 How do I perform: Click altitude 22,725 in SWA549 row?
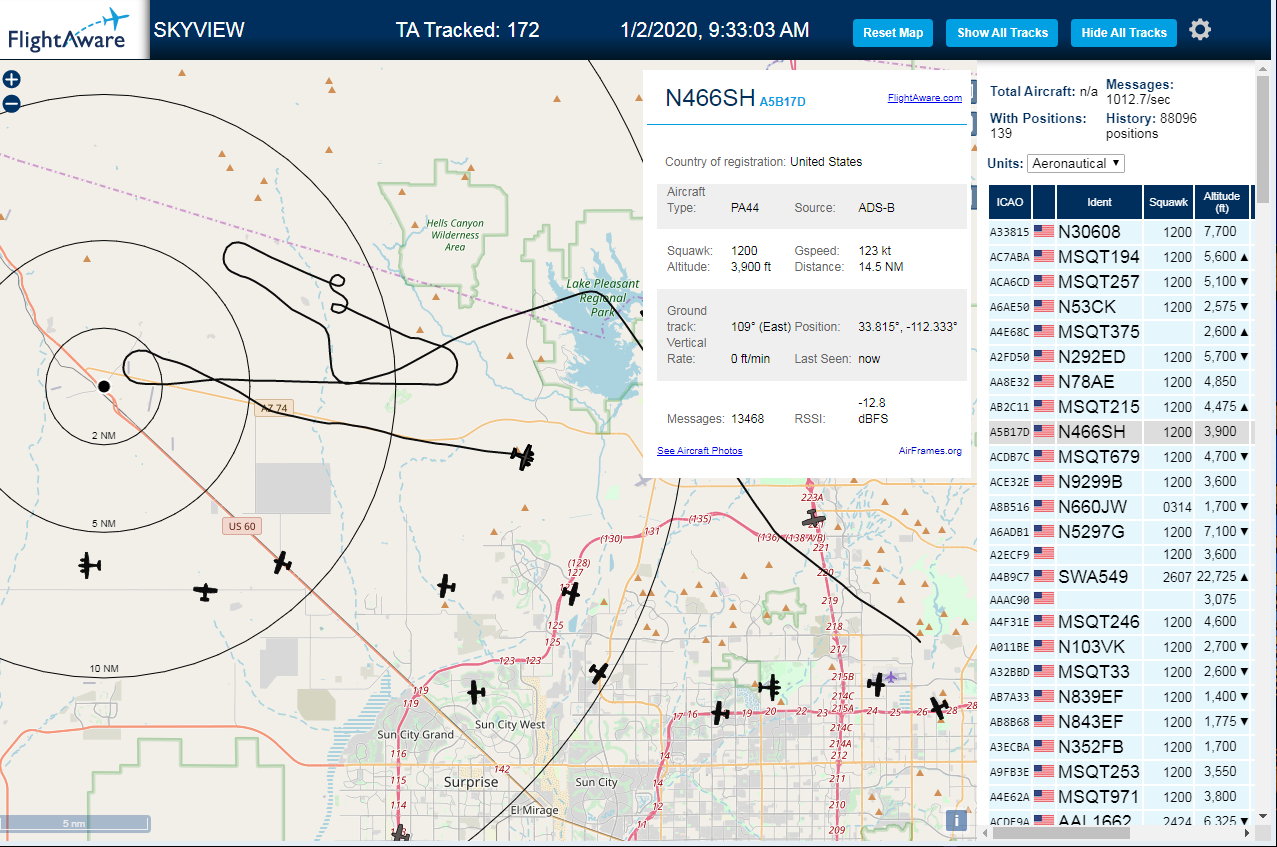pos(1219,577)
